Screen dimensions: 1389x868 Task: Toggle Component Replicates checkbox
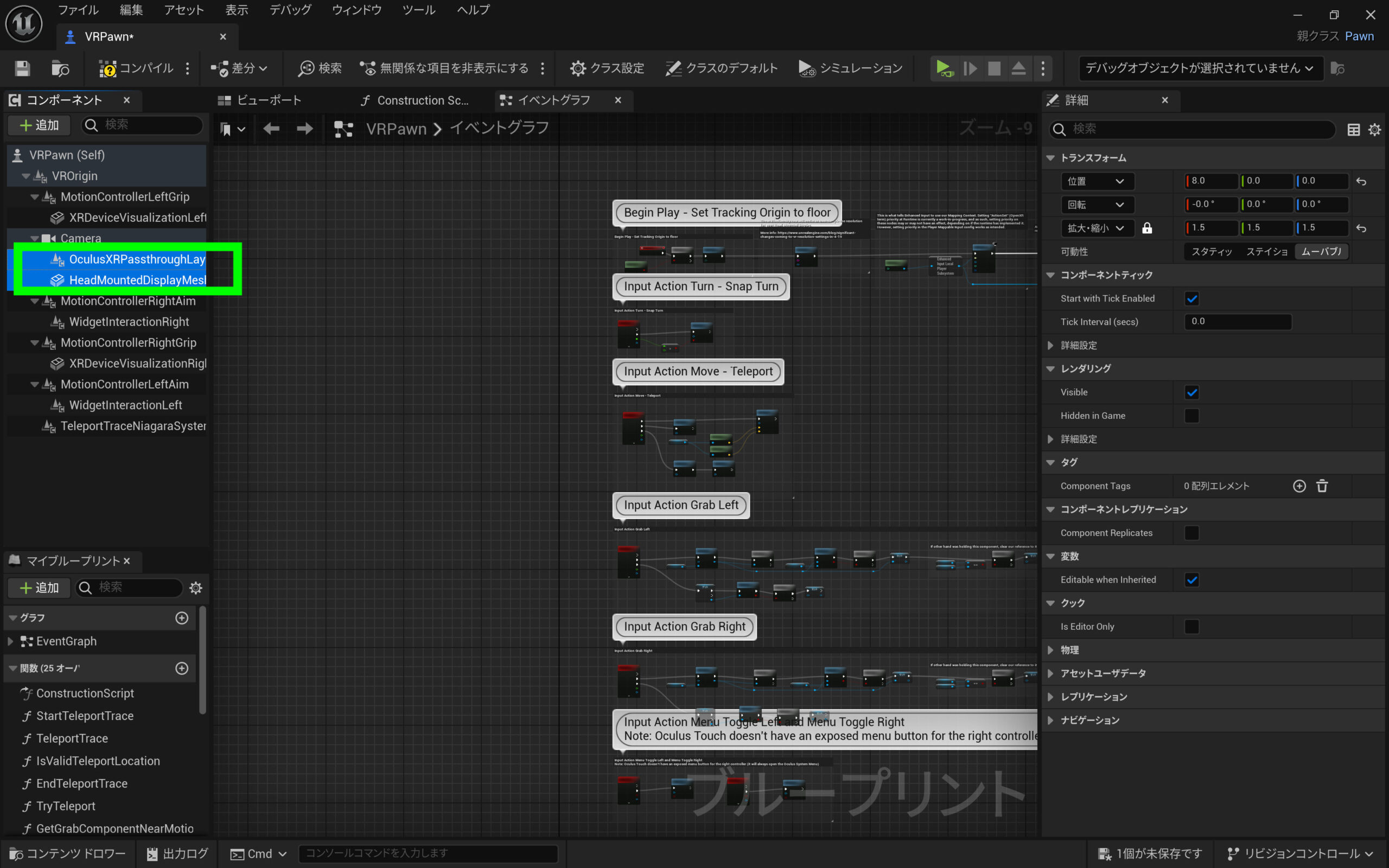click(x=1192, y=533)
